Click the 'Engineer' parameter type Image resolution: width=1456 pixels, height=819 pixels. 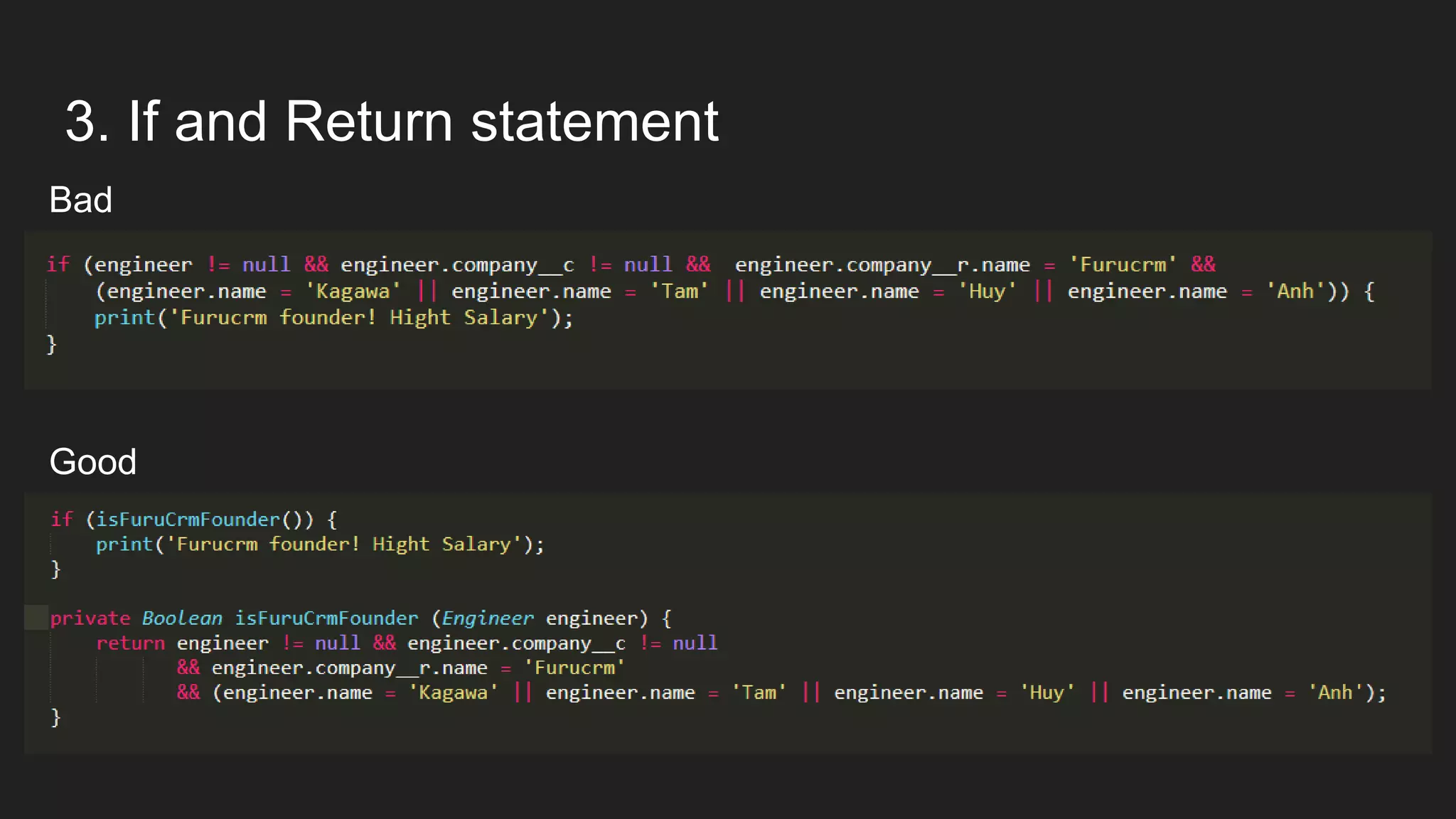488,618
